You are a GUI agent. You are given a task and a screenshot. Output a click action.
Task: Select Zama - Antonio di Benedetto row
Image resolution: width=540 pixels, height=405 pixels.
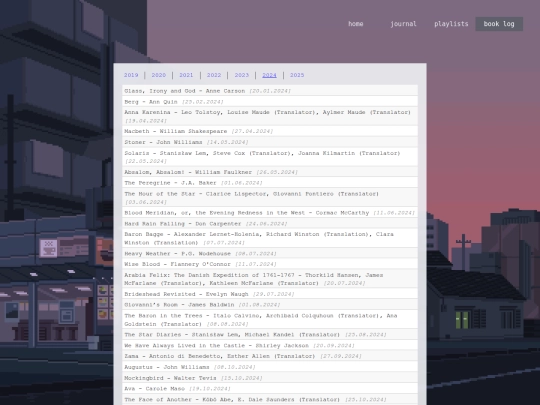click(x=270, y=356)
